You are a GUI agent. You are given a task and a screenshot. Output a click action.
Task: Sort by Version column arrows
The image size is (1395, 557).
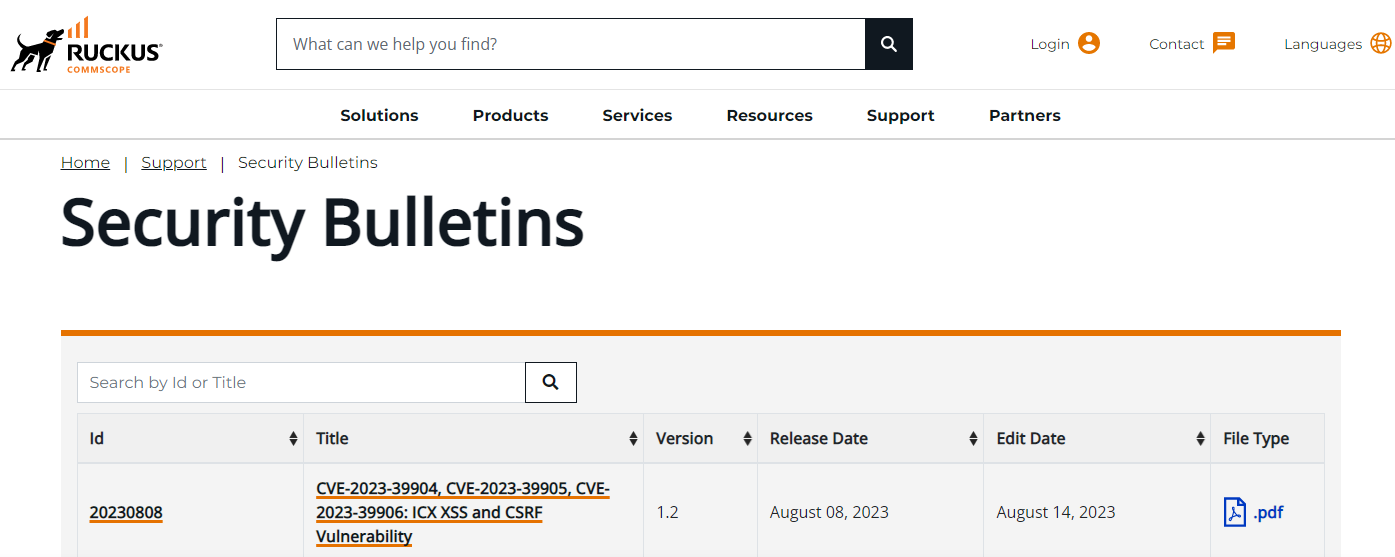(747, 439)
